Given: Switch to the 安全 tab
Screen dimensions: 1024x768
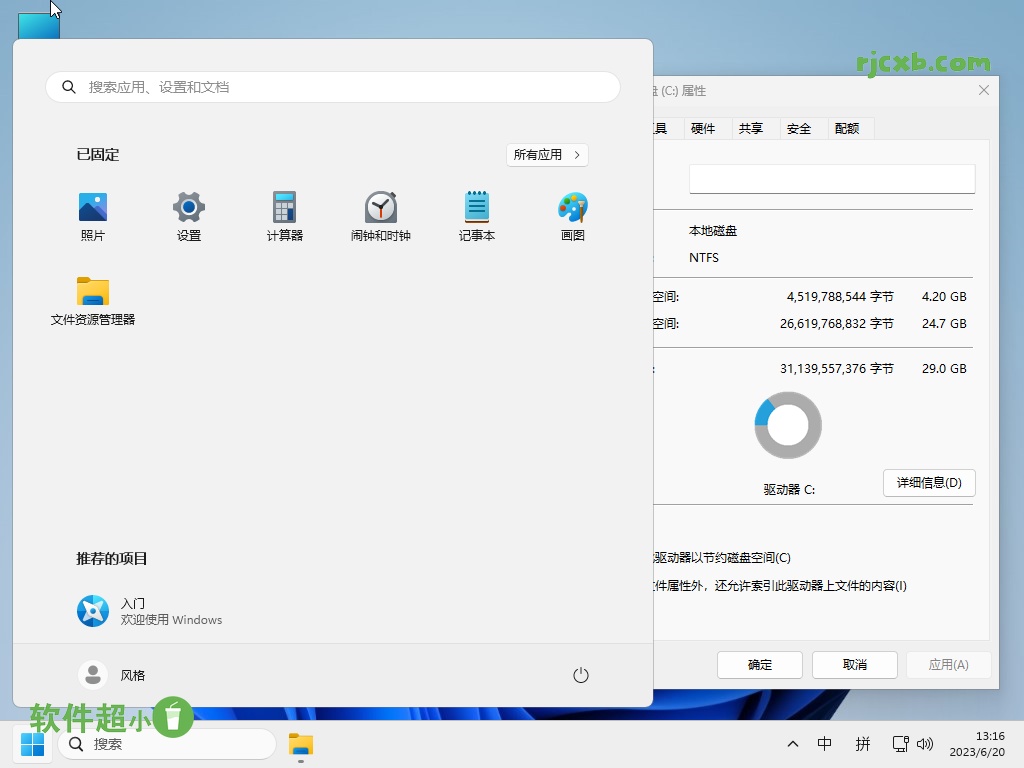Looking at the screenshot, I should [x=800, y=128].
